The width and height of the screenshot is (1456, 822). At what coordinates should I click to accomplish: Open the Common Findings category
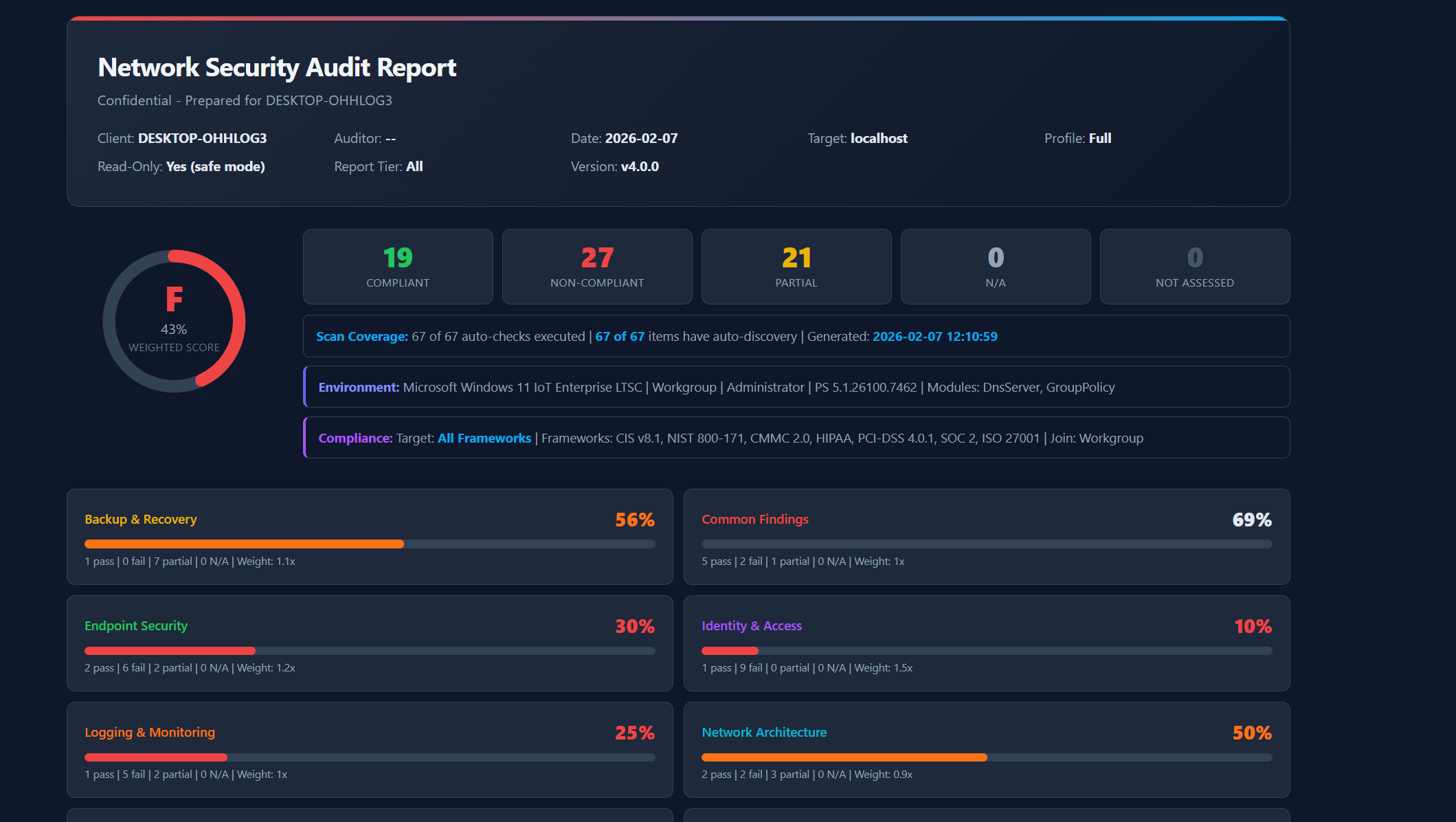pyautogui.click(x=755, y=519)
